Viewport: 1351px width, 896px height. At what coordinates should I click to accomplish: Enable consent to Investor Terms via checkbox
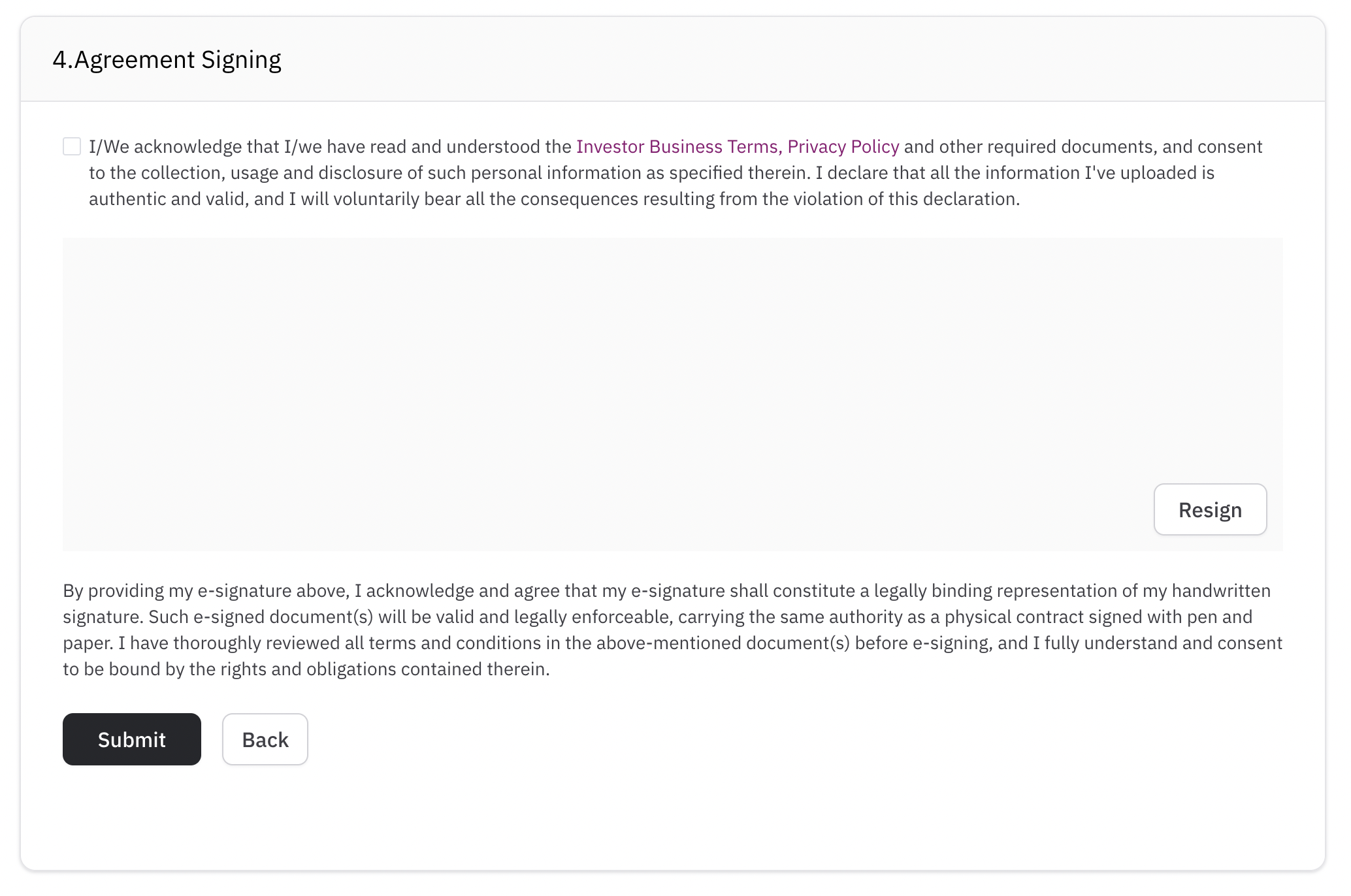[x=72, y=146]
